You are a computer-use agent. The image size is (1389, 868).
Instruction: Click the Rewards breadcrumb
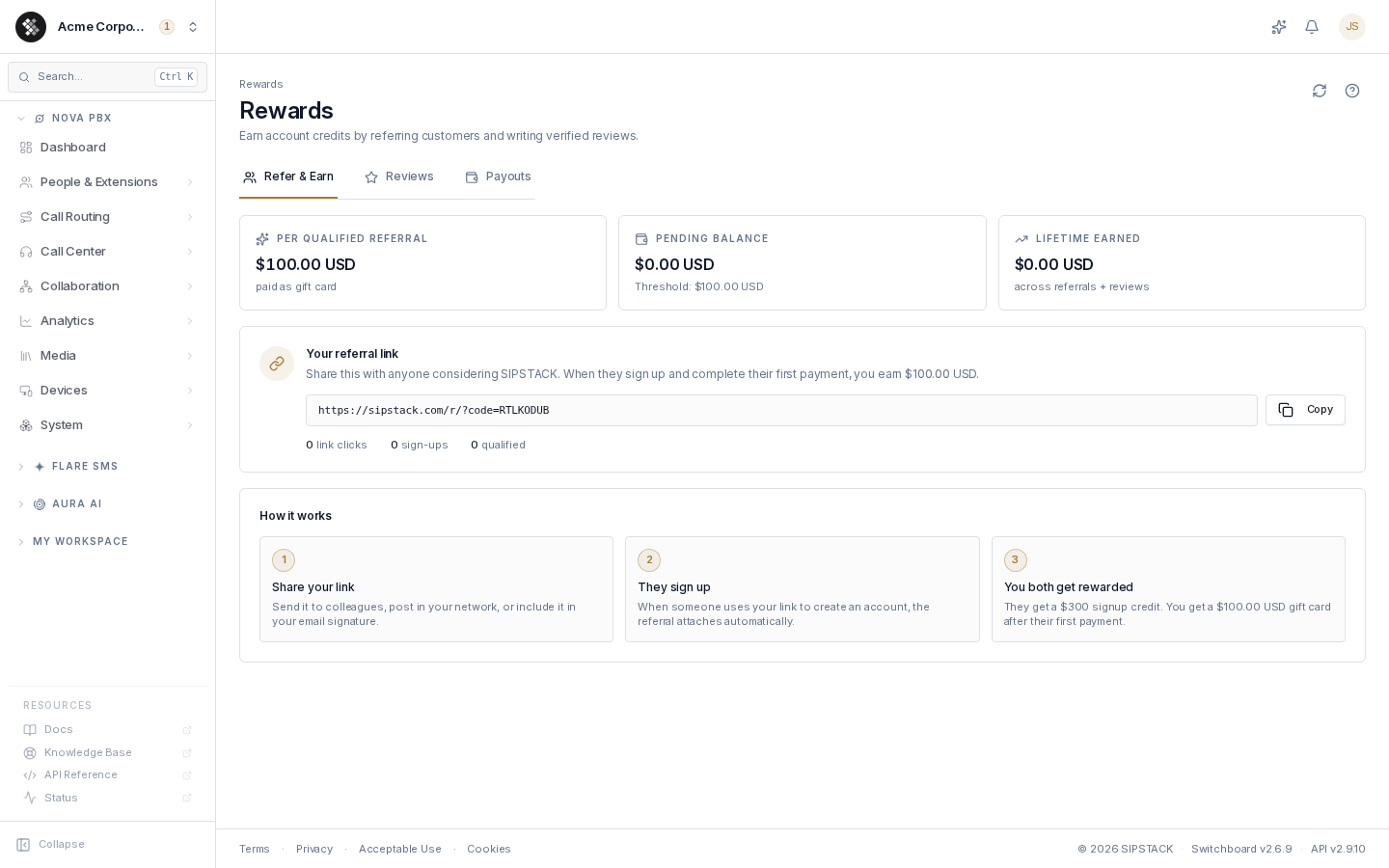click(x=261, y=85)
